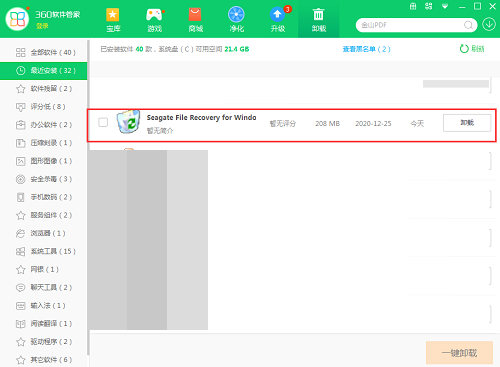Open the 净化 cleanup section
The image size is (500, 367).
[236, 20]
